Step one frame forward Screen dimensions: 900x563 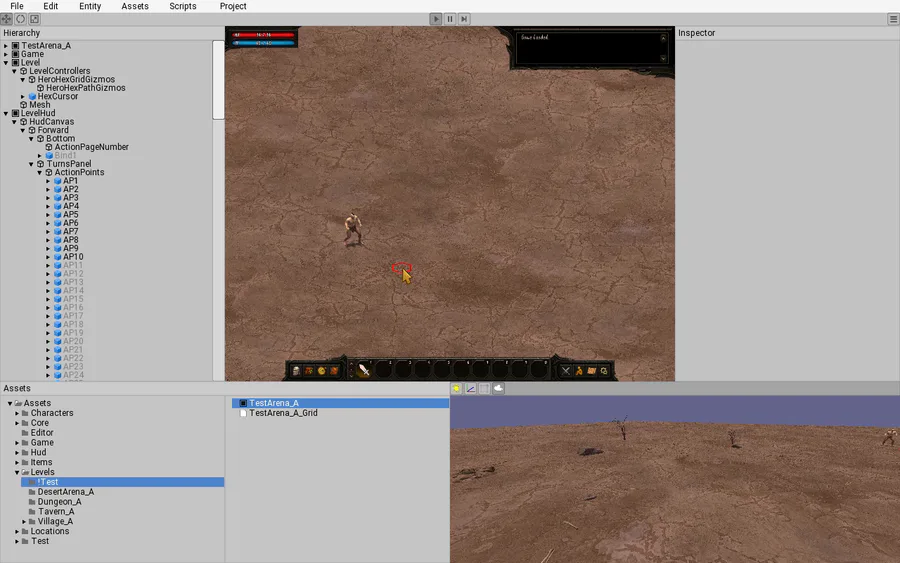coord(464,19)
